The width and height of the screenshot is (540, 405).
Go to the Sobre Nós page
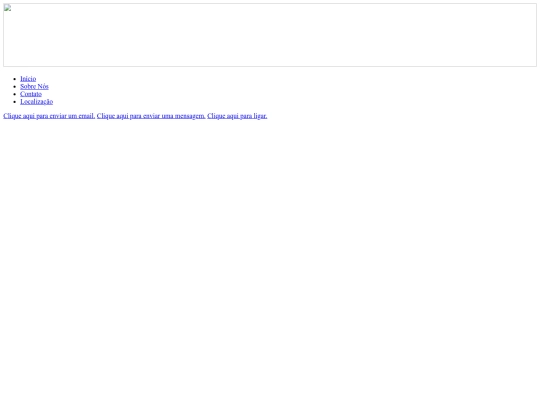click(x=34, y=86)
